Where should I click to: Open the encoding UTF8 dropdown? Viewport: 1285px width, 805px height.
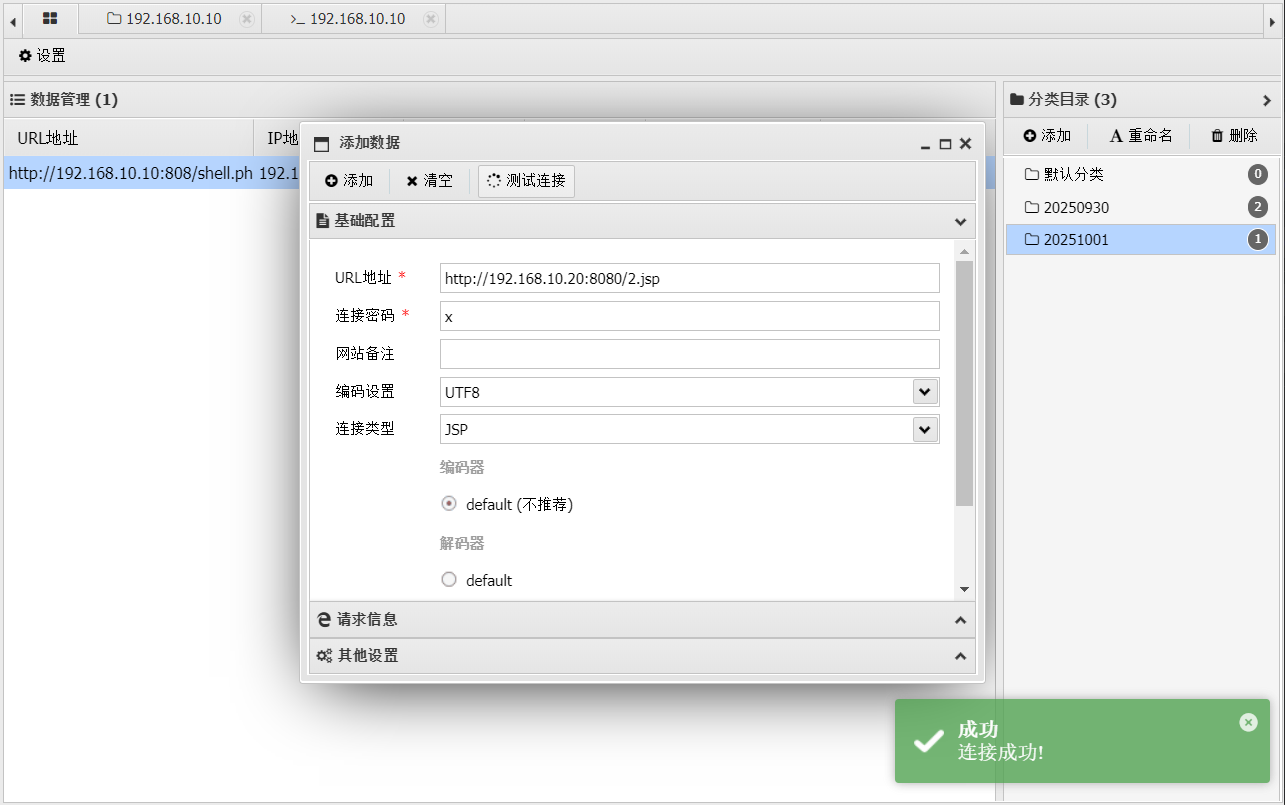pos(925,392)
